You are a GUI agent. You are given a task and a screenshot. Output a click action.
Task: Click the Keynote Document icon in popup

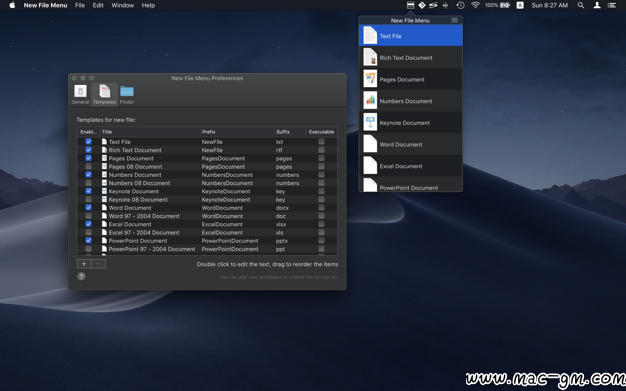click(370, 123)
